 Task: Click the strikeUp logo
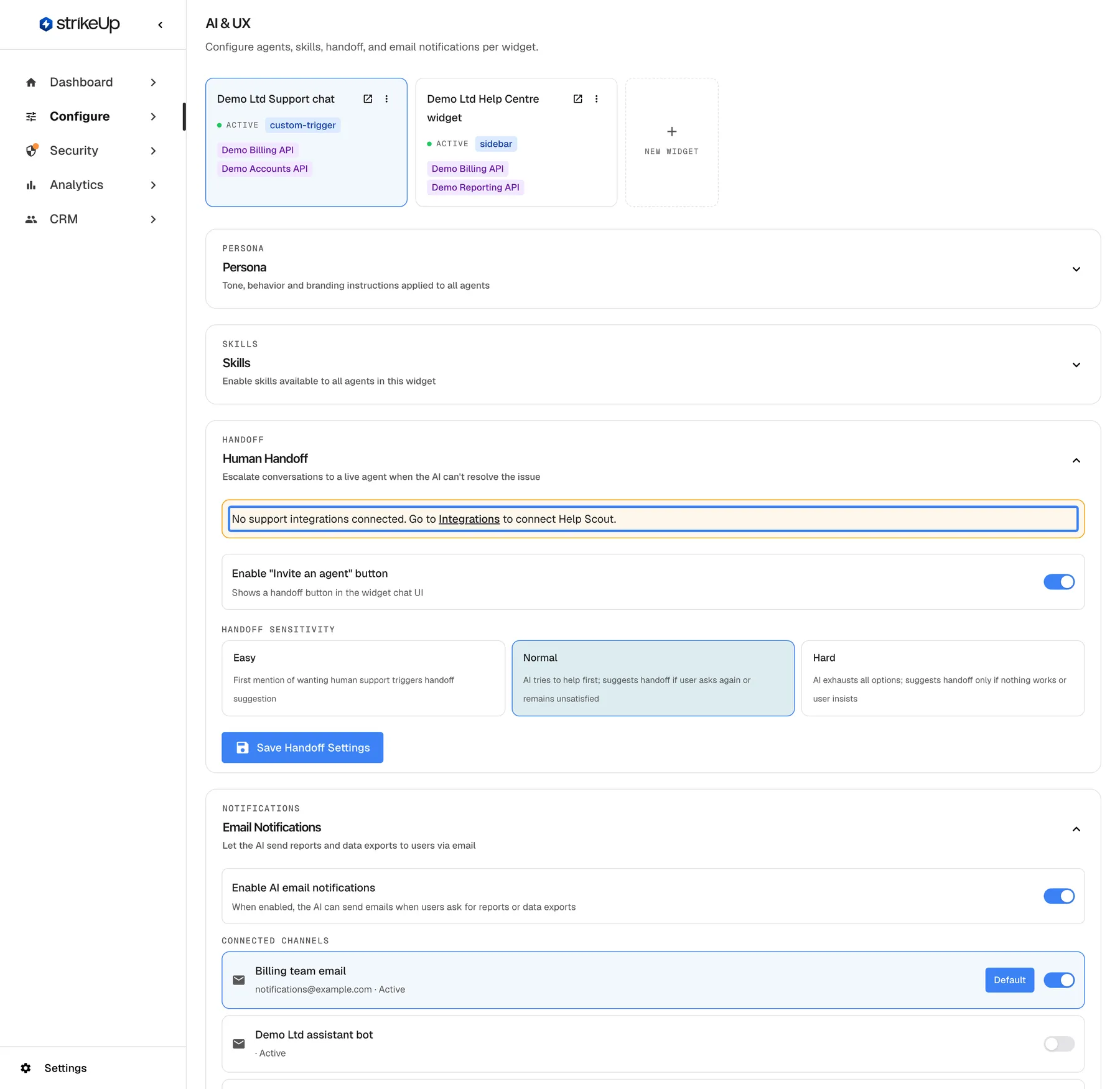pos(79,24)
